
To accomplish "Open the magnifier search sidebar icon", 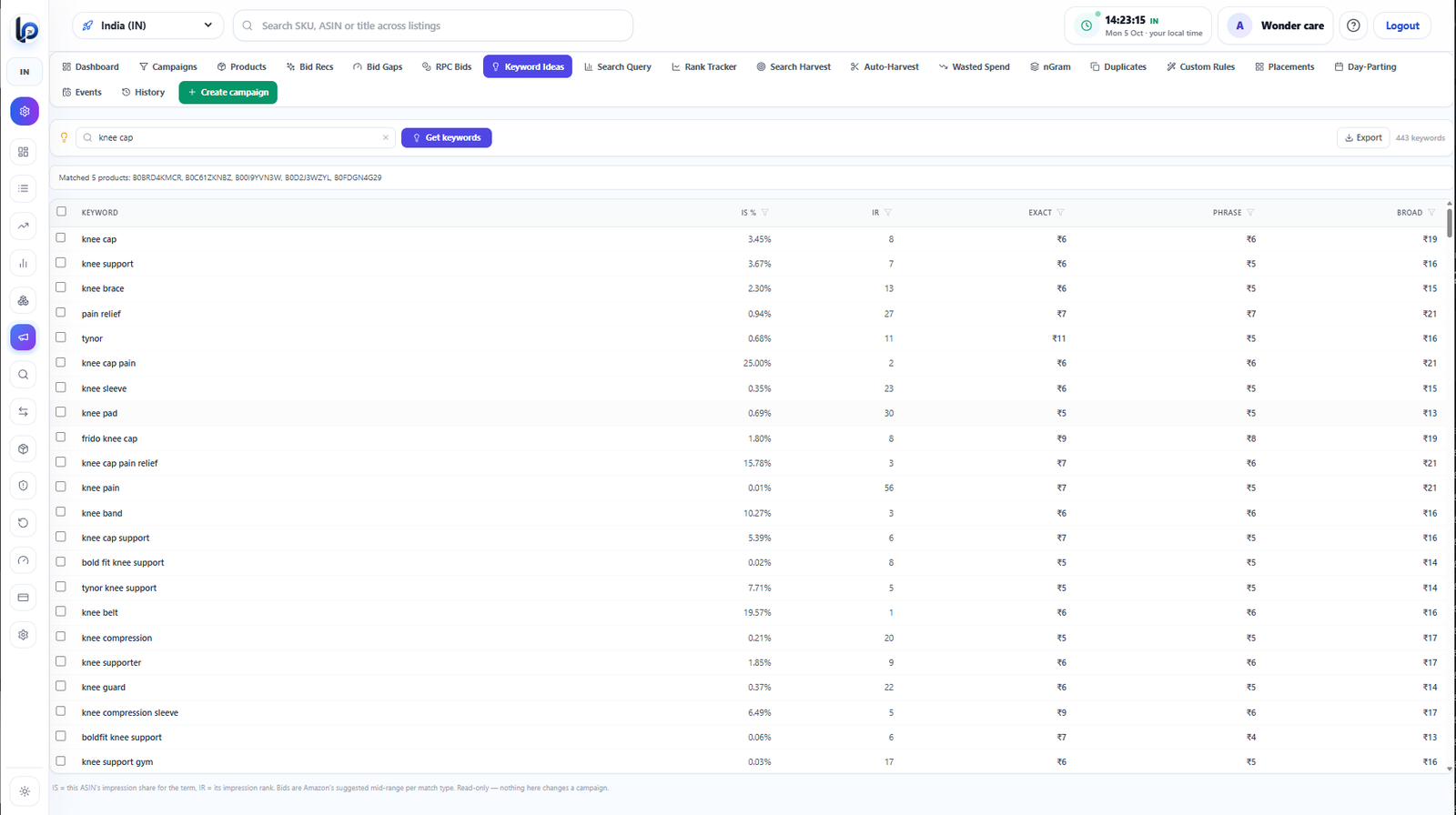I will tap(24, 374).
